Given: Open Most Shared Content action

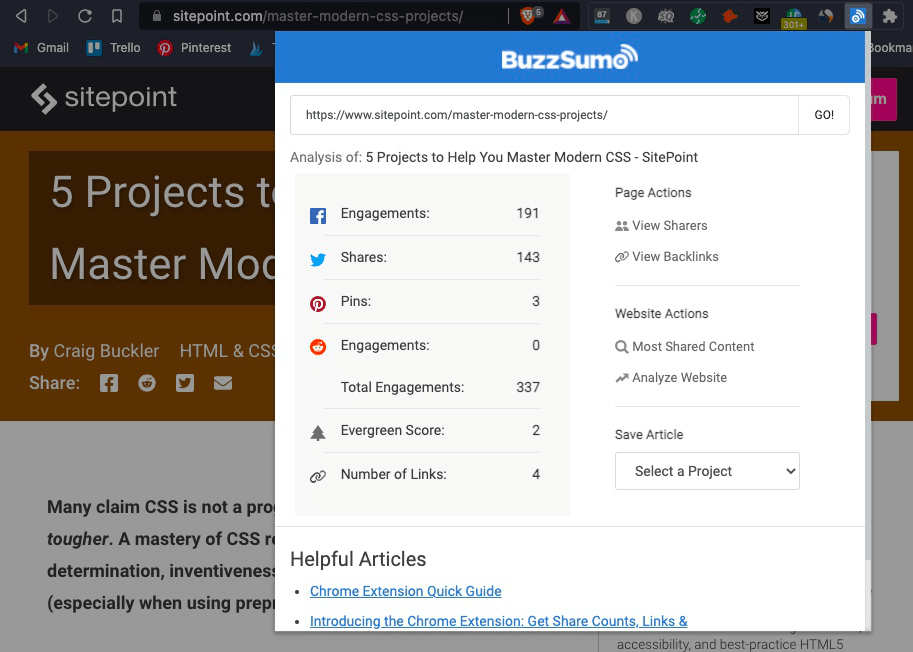Looking at the screenshot, I should click(x=685, y=347).
